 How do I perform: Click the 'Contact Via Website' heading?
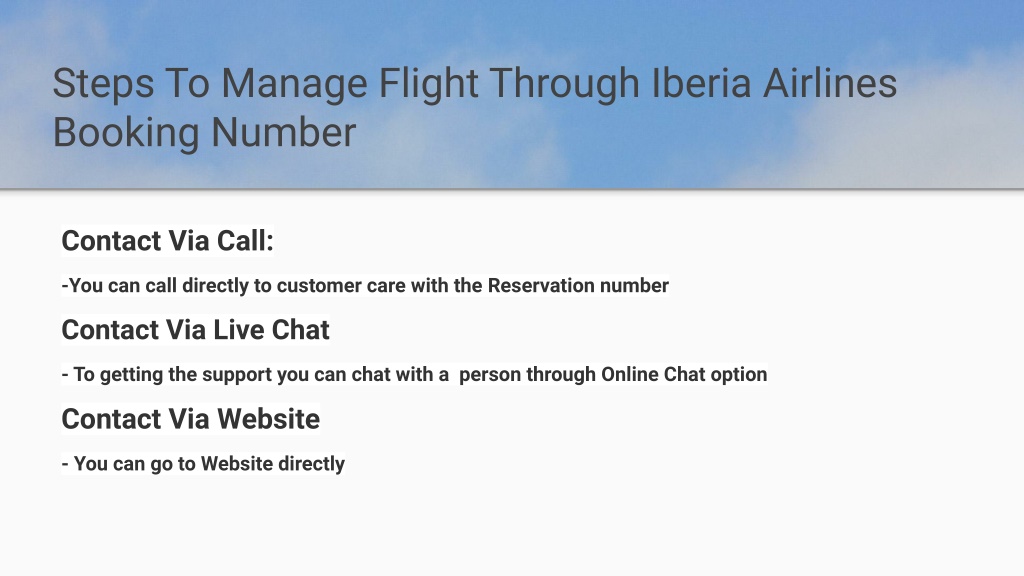(191, 419)
